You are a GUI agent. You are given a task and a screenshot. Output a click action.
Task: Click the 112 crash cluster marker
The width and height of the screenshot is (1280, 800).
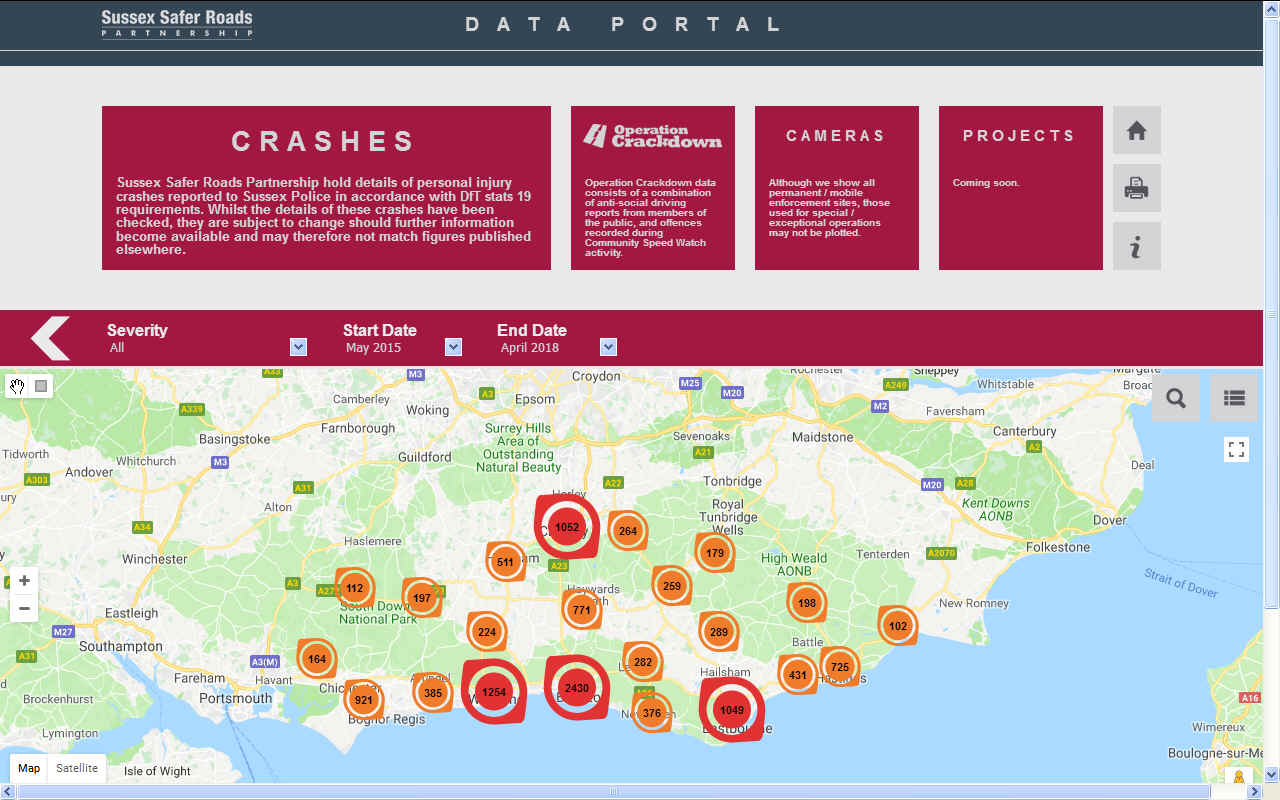click(x=355, y=588)
